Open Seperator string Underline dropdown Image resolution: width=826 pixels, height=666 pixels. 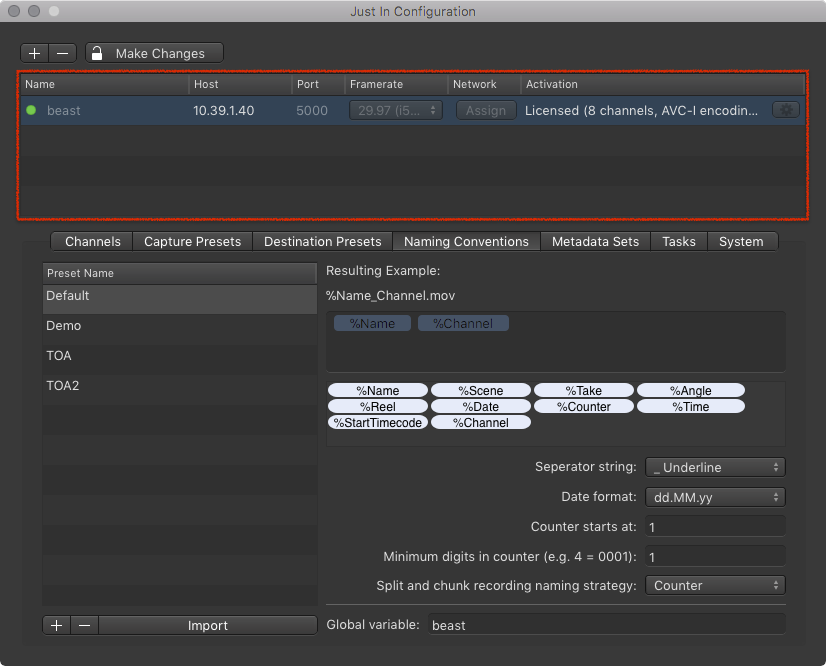[715, 467]
